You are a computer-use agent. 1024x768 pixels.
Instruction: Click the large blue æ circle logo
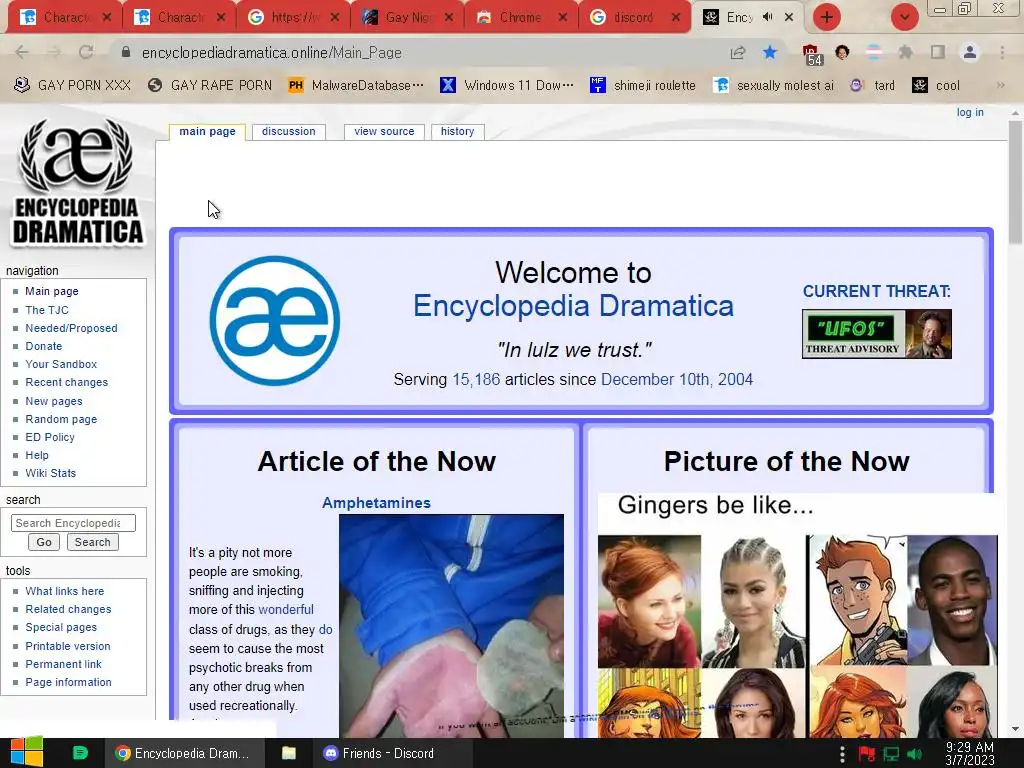click(275, 320)
